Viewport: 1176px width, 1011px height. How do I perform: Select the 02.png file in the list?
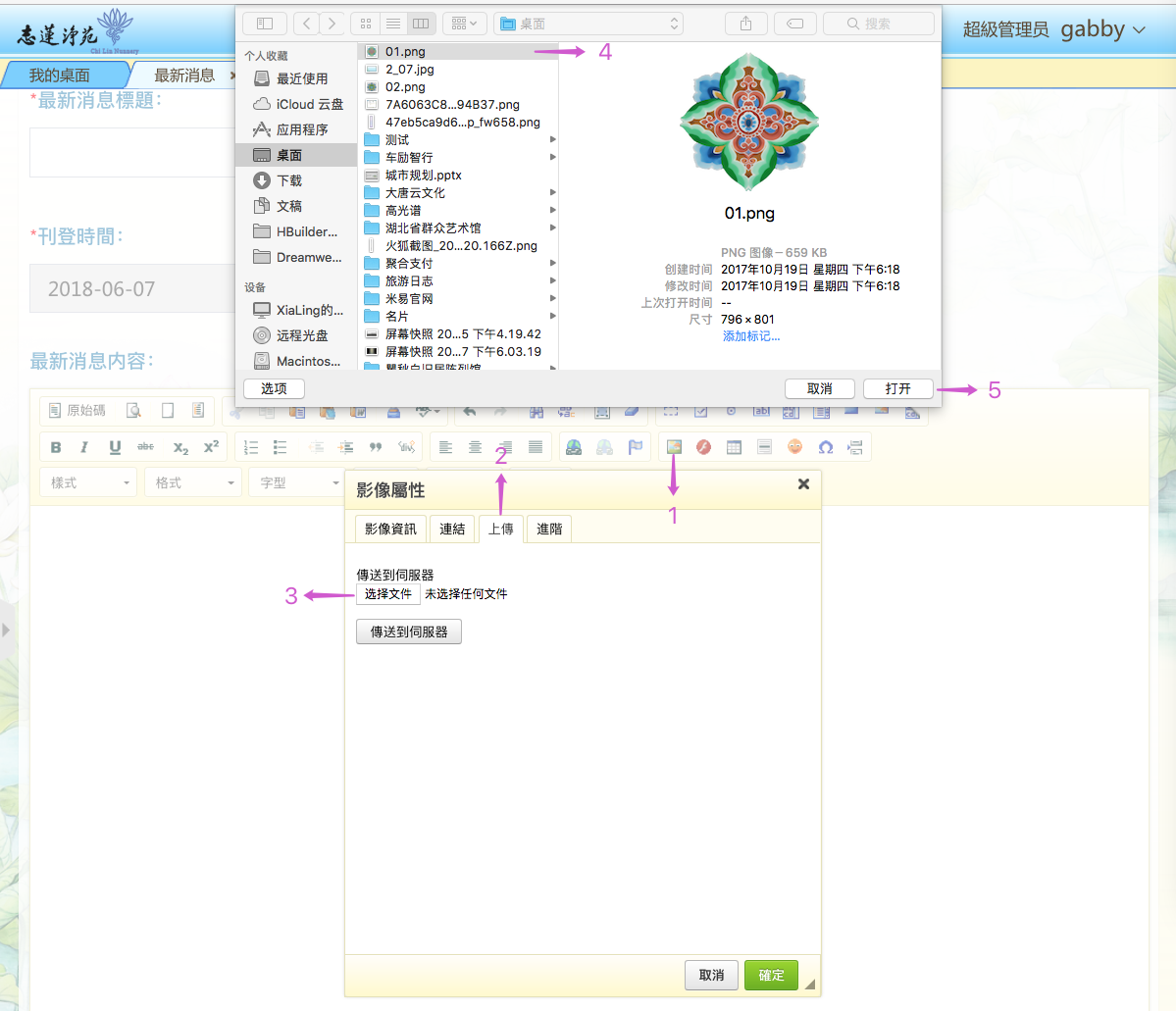click(405, 87)
